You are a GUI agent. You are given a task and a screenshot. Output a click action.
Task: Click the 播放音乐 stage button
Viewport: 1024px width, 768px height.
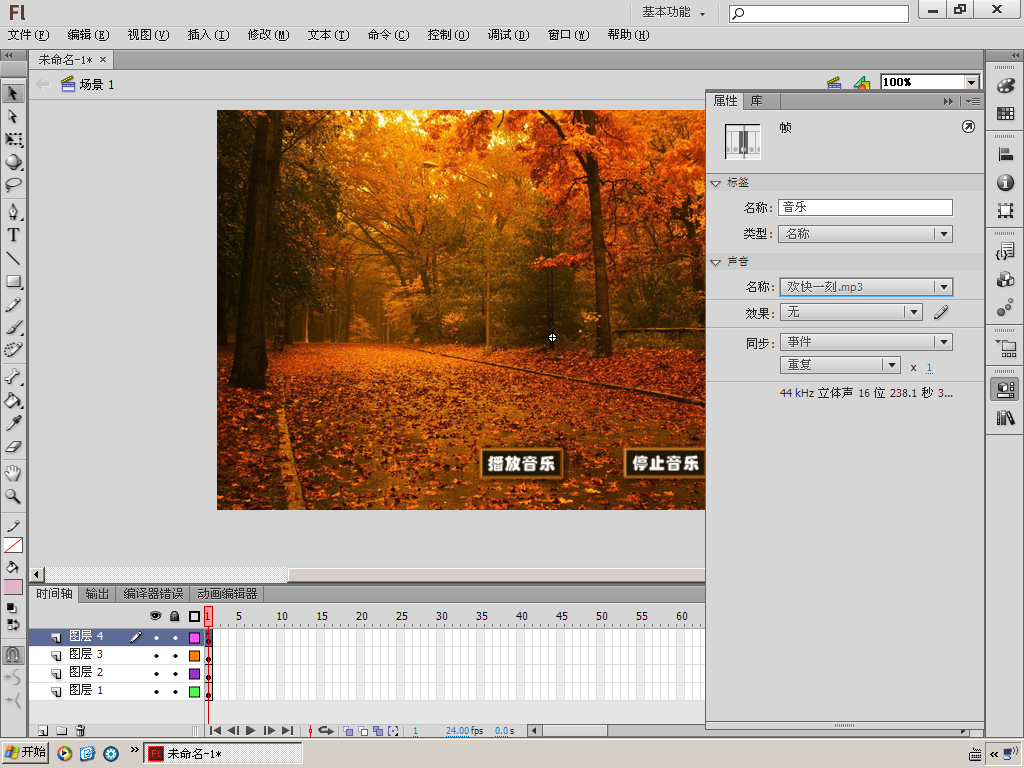[x=521, y=464]
